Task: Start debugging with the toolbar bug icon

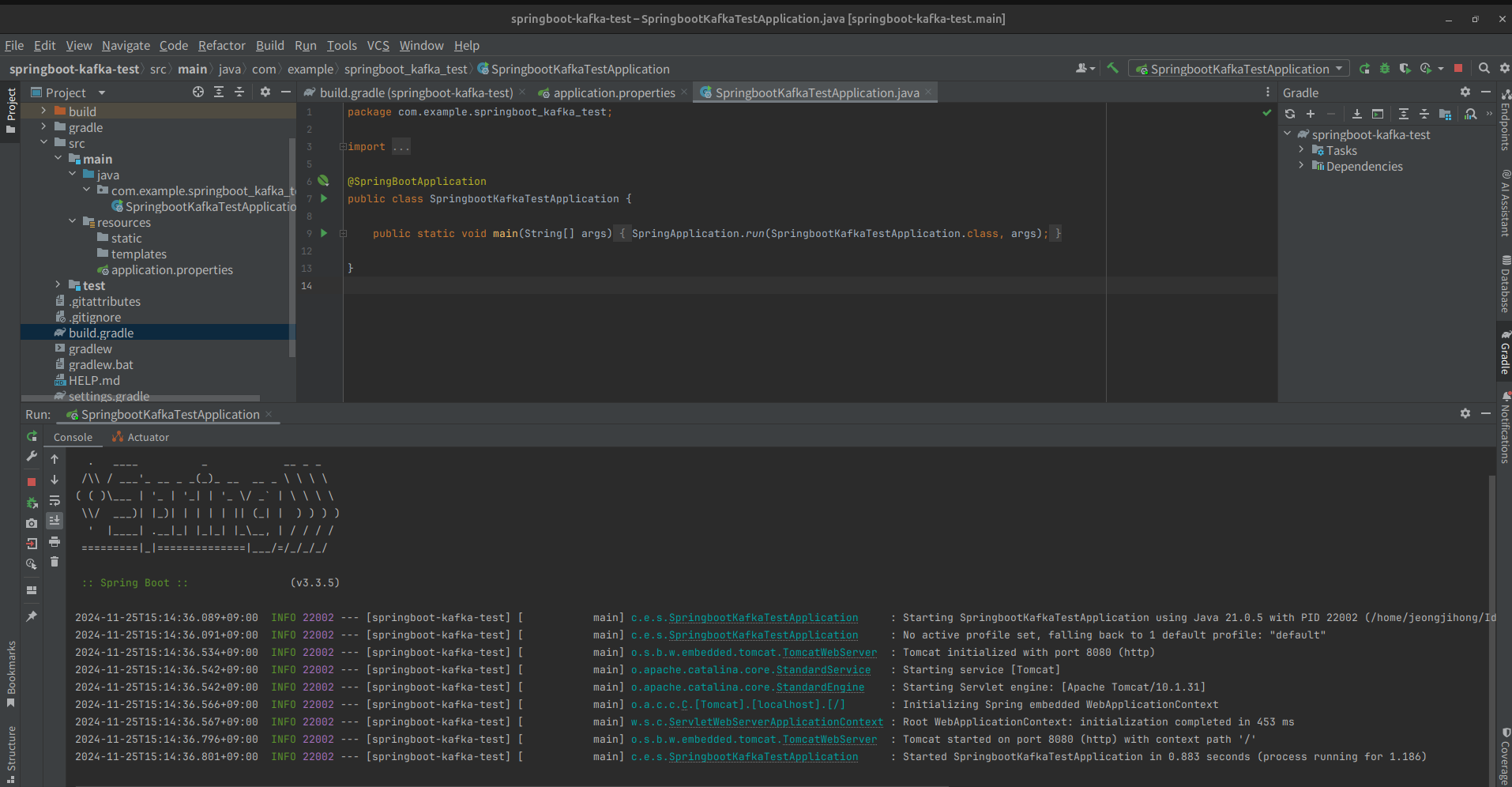Action: click(x=1384, y=69)
